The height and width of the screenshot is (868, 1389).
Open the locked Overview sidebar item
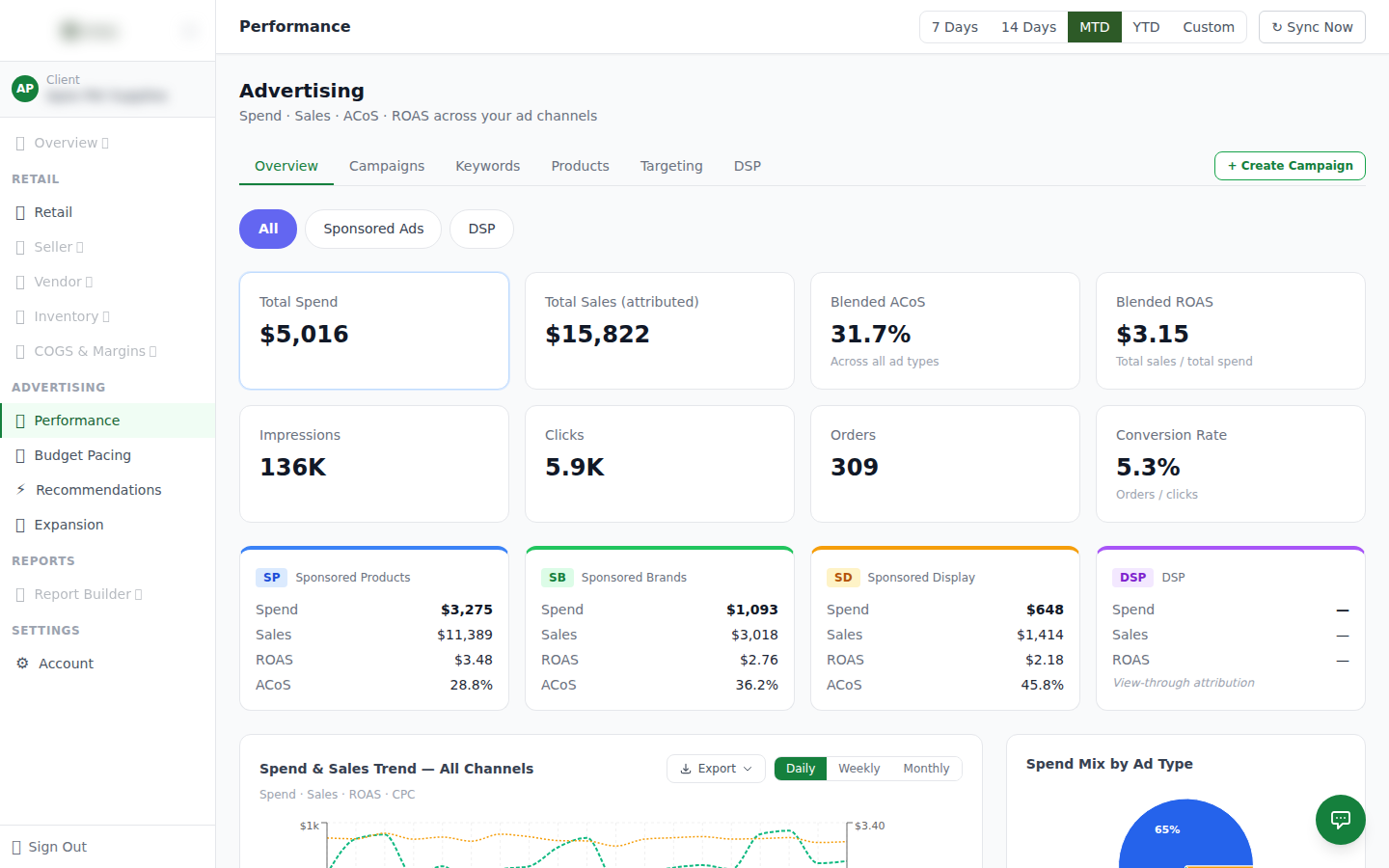point(107,143)
